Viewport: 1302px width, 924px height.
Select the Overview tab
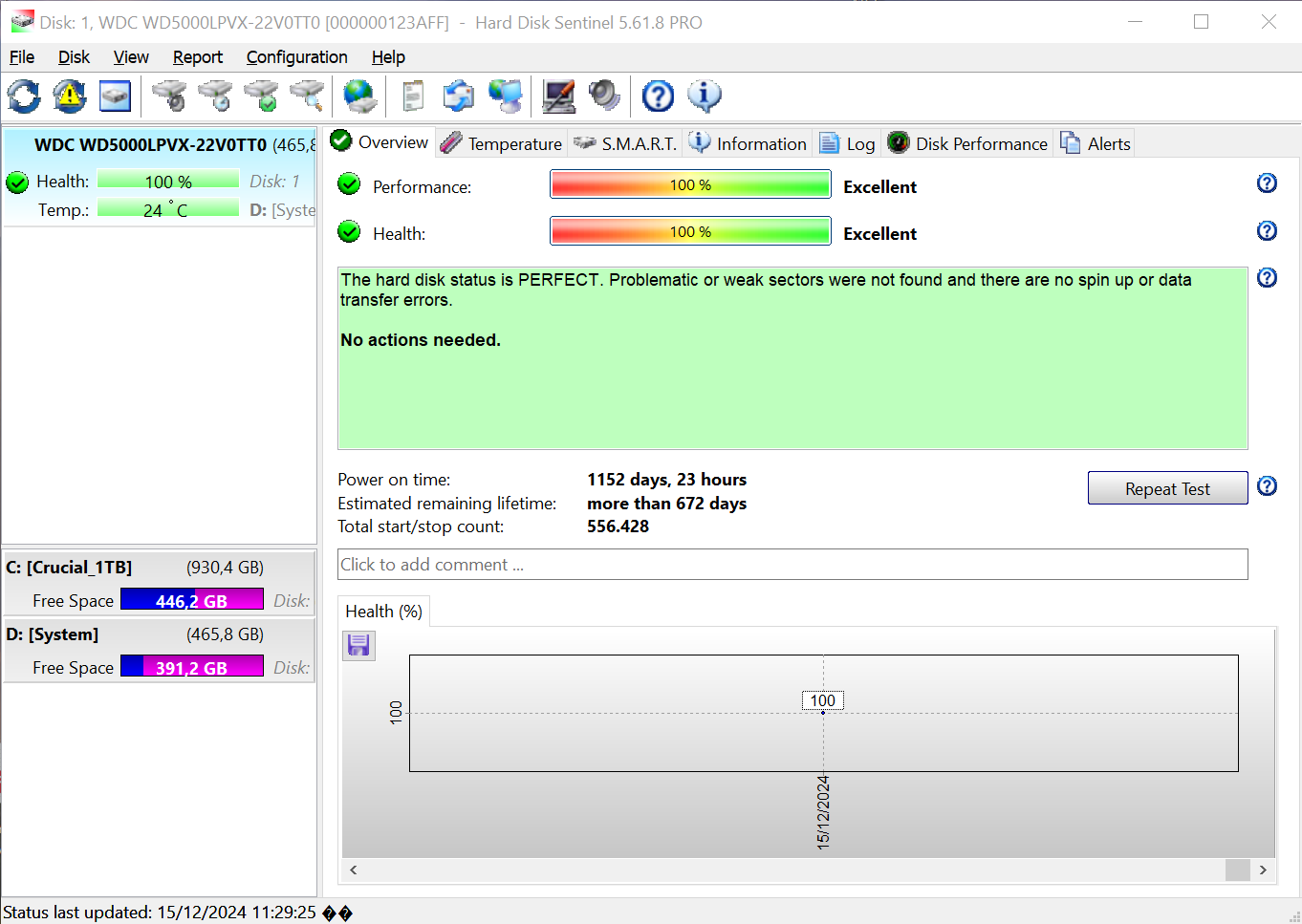[x=380, y=141]
